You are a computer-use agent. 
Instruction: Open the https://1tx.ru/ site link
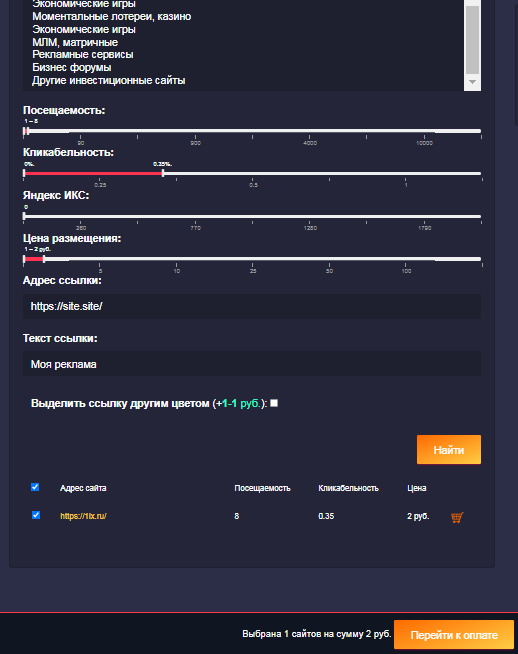[83, 516]
